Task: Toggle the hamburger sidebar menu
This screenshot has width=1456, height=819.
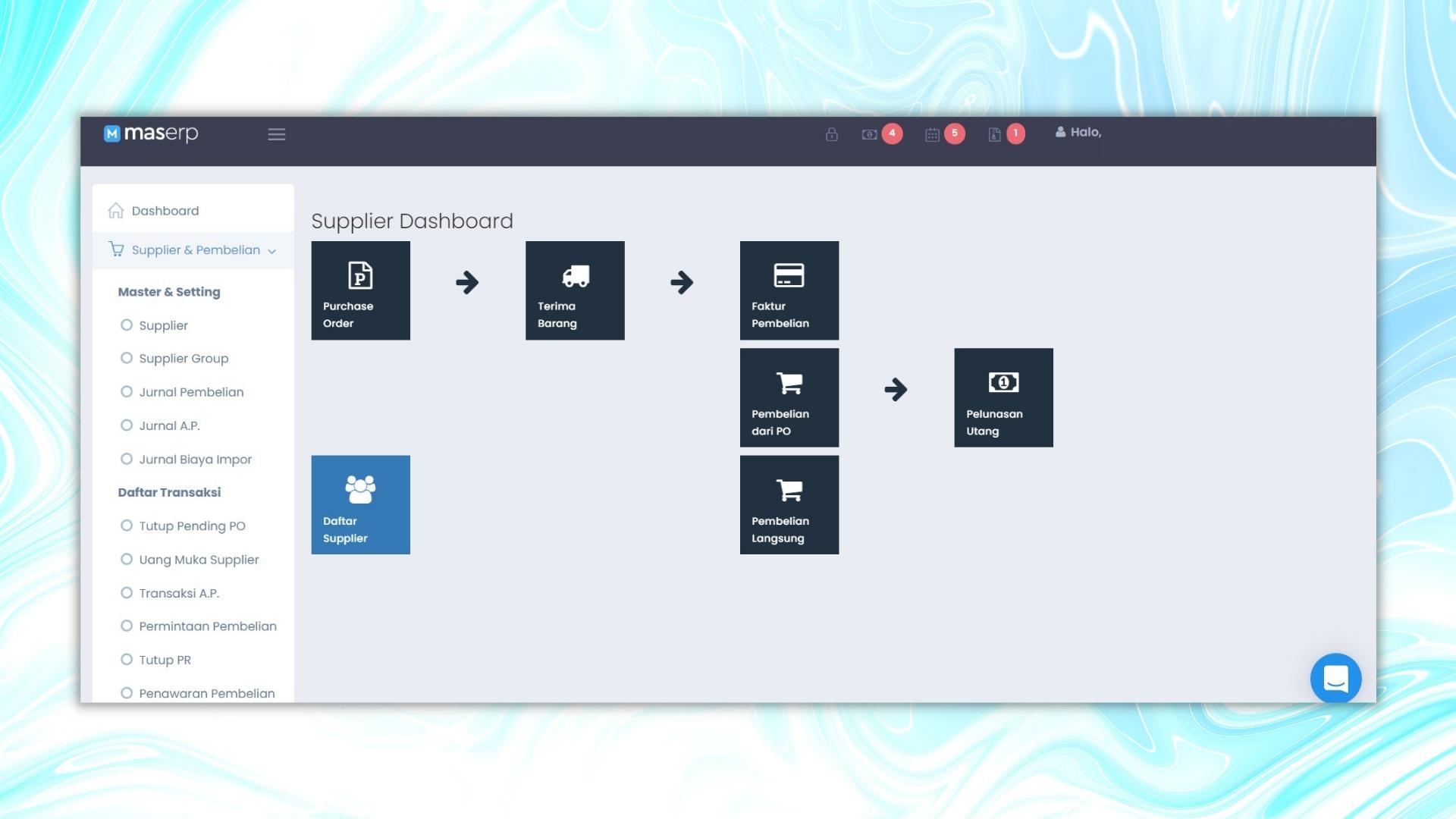Action: [277, 134]
